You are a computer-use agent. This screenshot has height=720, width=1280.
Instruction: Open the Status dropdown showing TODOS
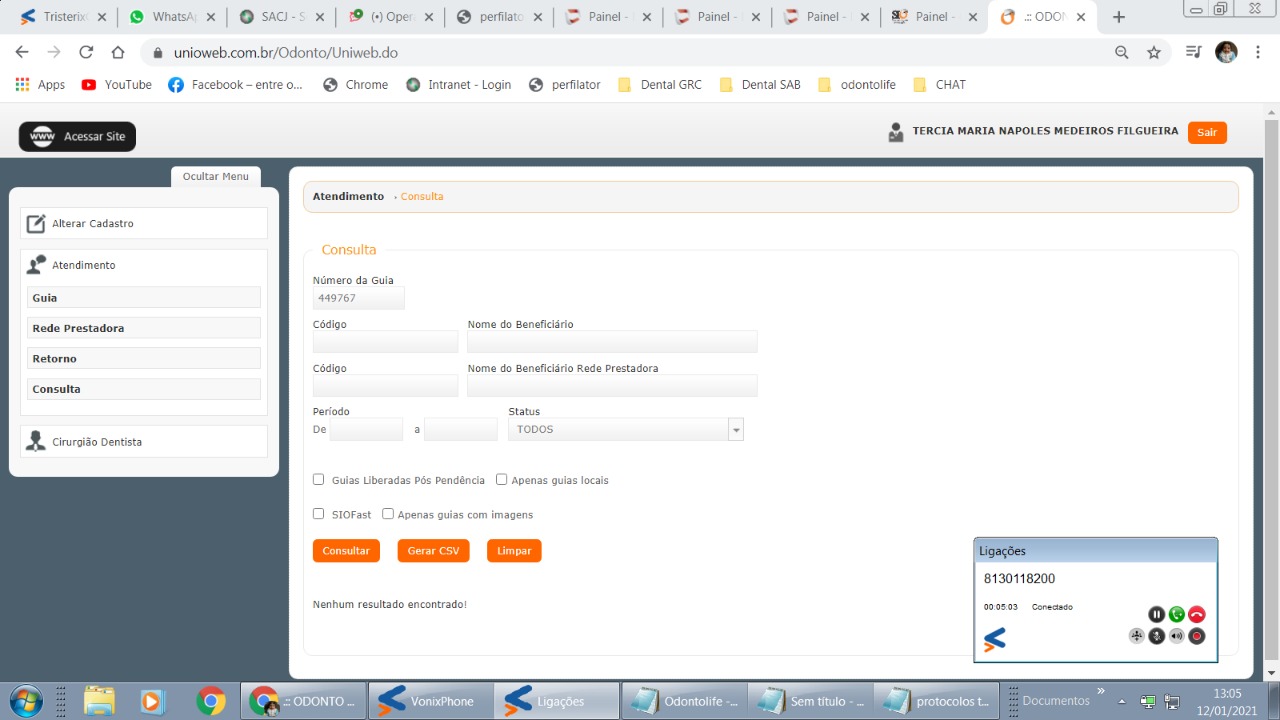point(626,430)
